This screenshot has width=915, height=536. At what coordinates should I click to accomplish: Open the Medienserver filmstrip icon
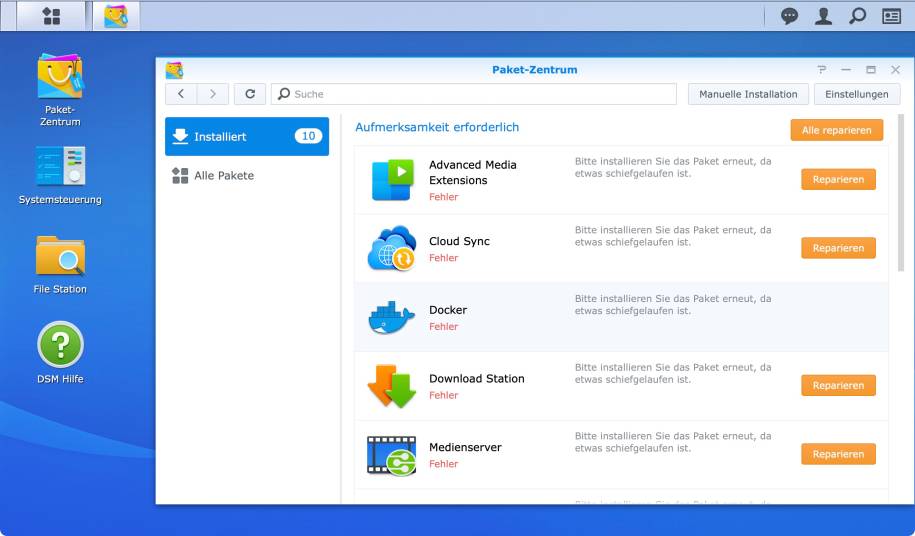coord(392,455)
